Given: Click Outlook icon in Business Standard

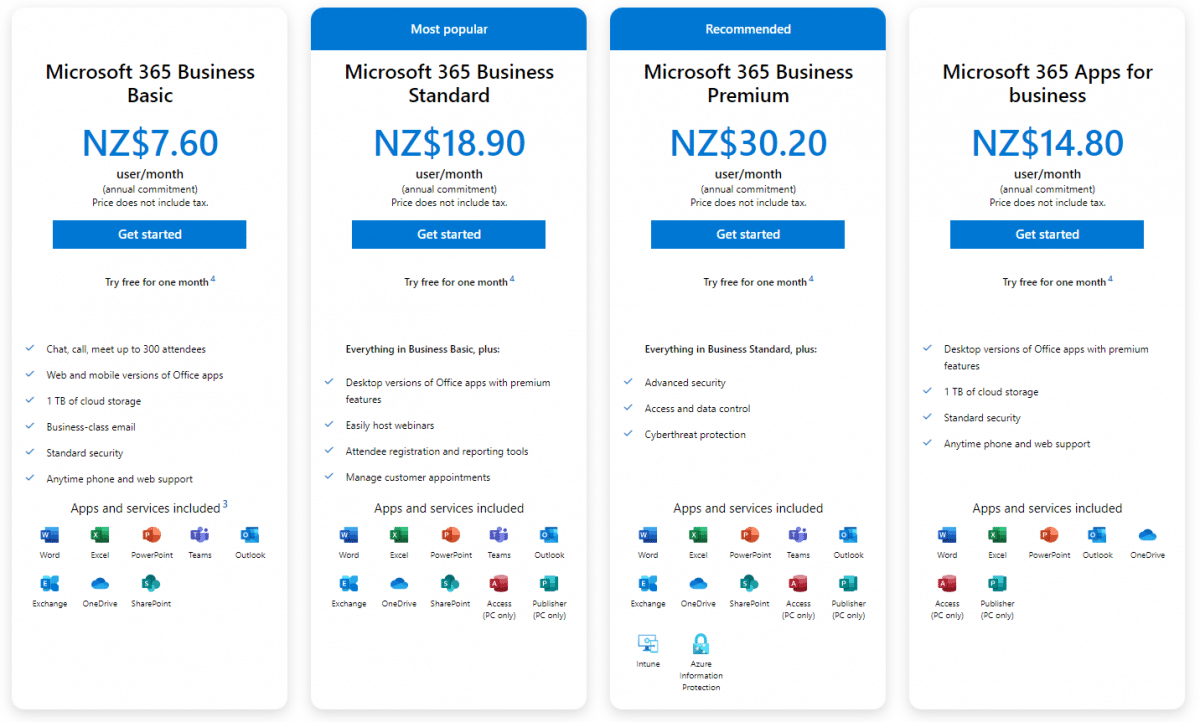Looking at the screenshot, I should tap(549, 535).
